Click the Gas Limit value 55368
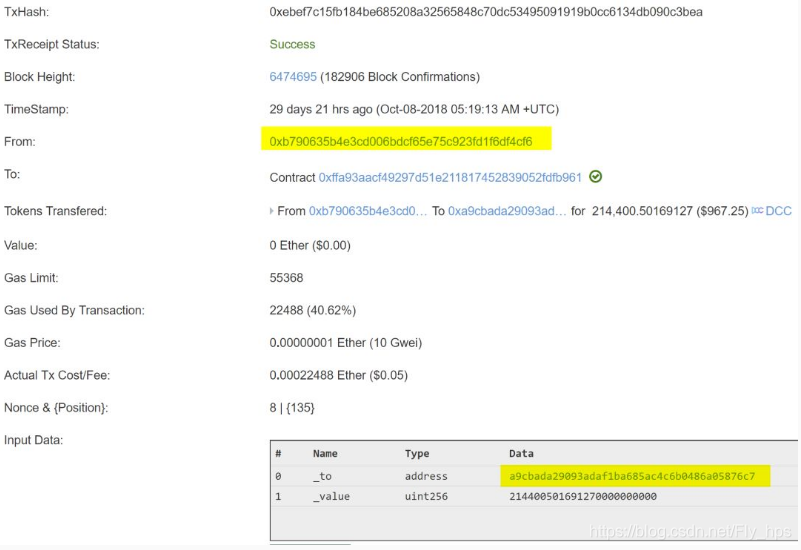Viewport: 801px width, 550px height. [286, 278]
